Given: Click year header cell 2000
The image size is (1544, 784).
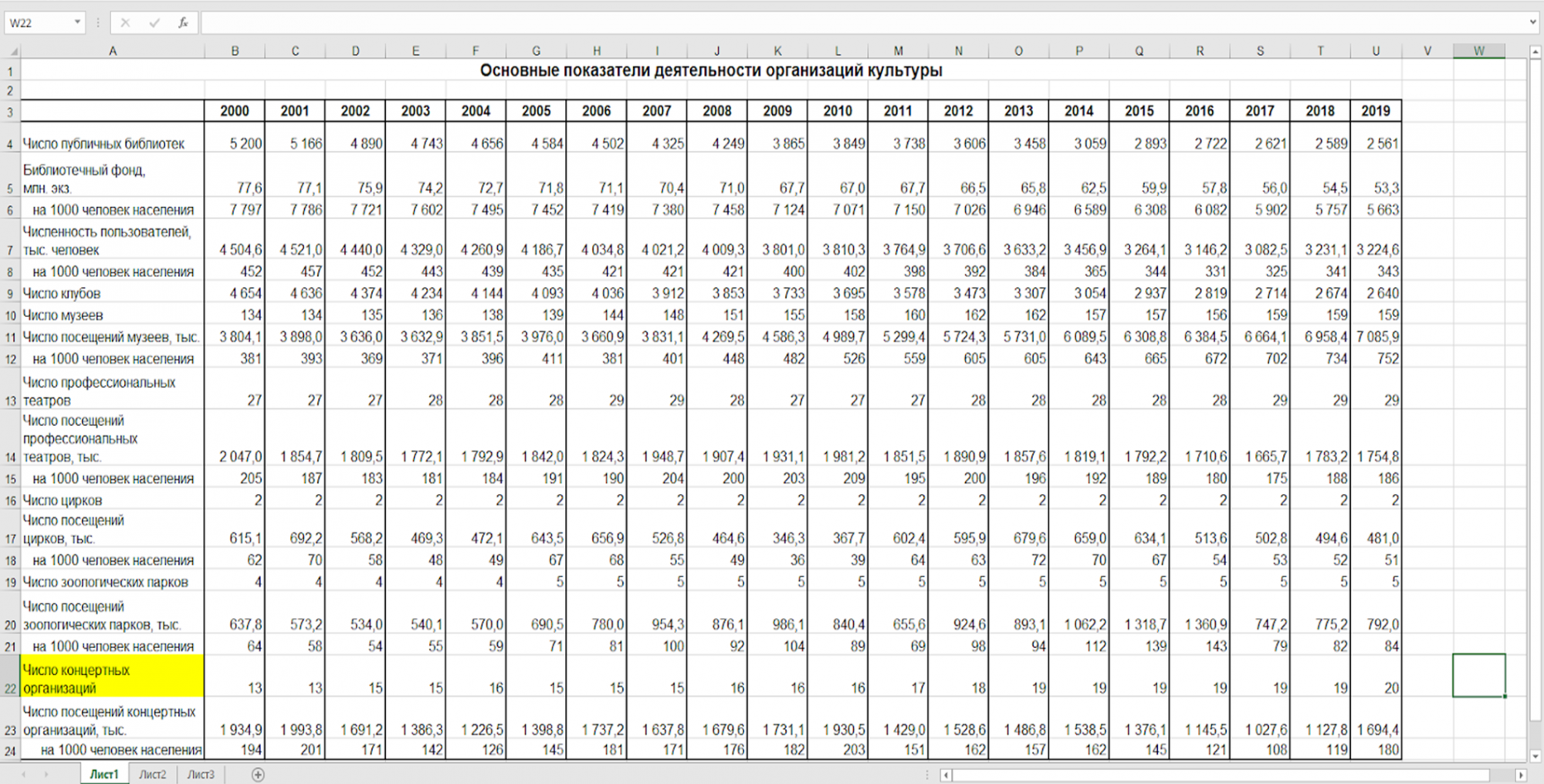Looking at the screenshot, I should [x=235, y=111].
